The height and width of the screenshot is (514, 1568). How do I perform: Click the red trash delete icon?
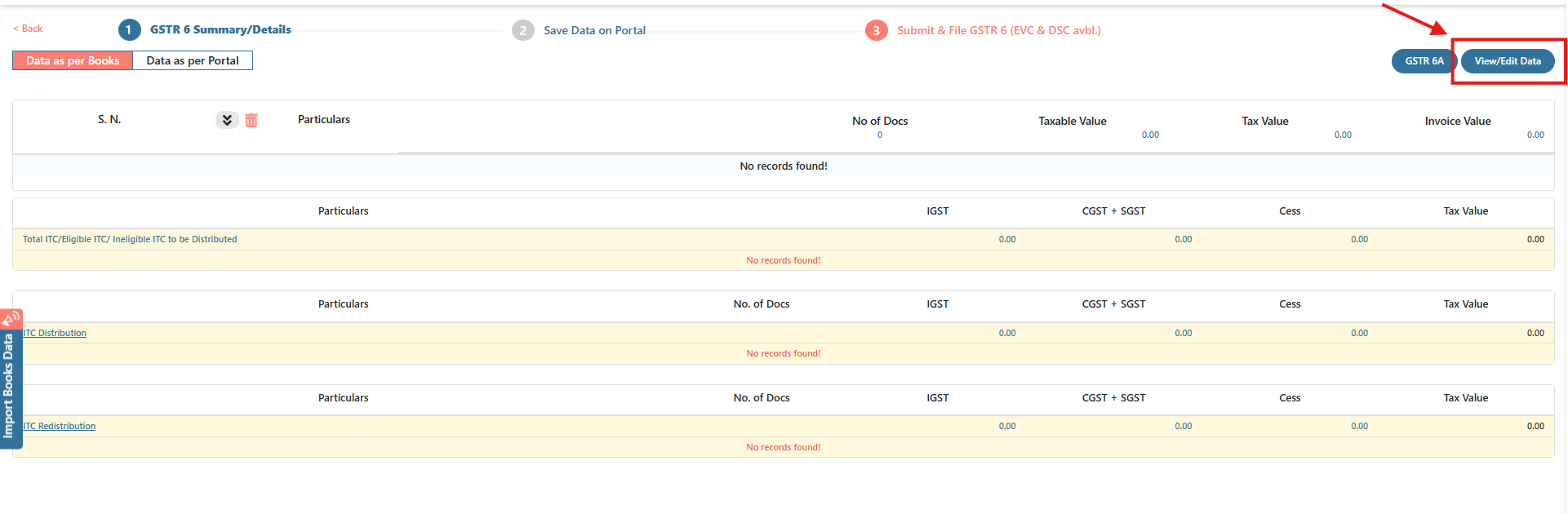click(x=251, y=121)
